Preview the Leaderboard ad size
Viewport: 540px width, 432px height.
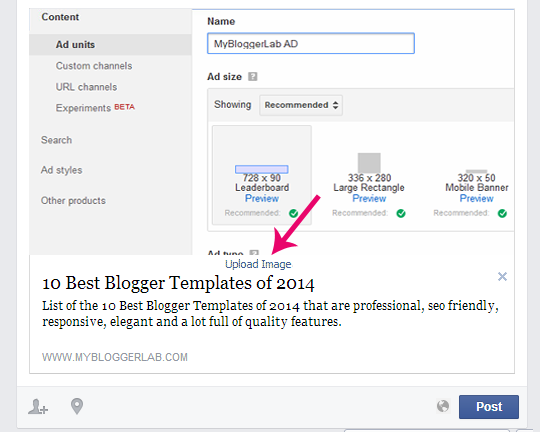coord(262,198)
